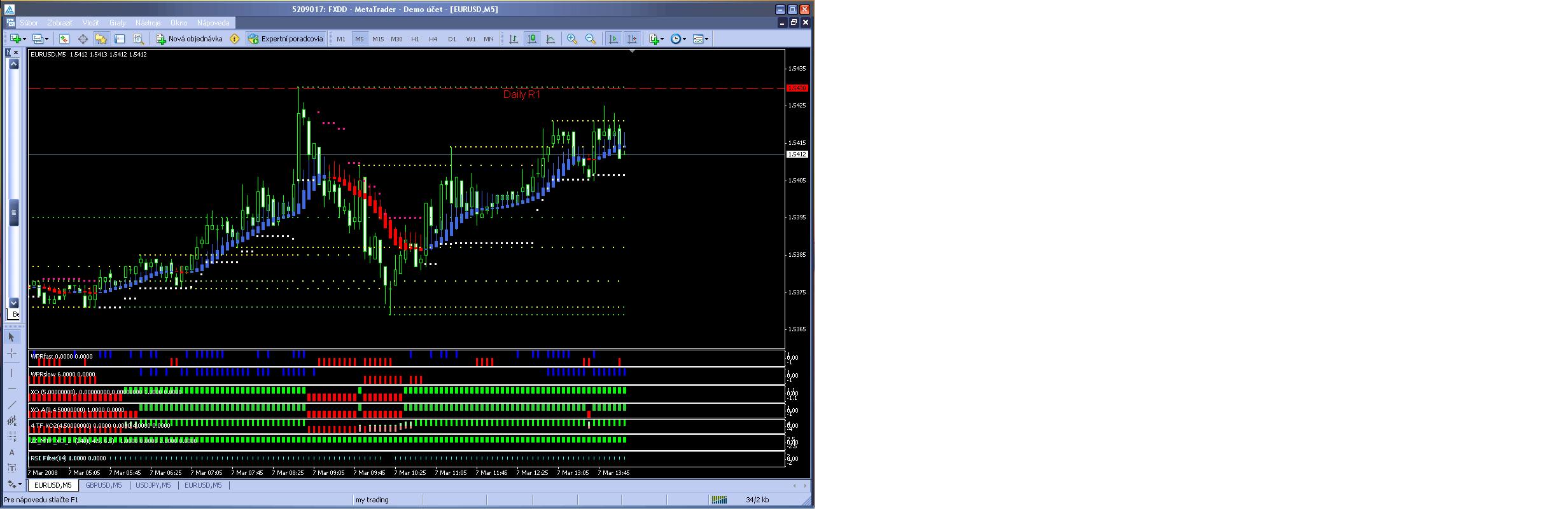This screenshot has height=529, width=1568.
Task: Expand the new chart dropdown arrow
Action: pyautogui.click(x=25, y=39)
